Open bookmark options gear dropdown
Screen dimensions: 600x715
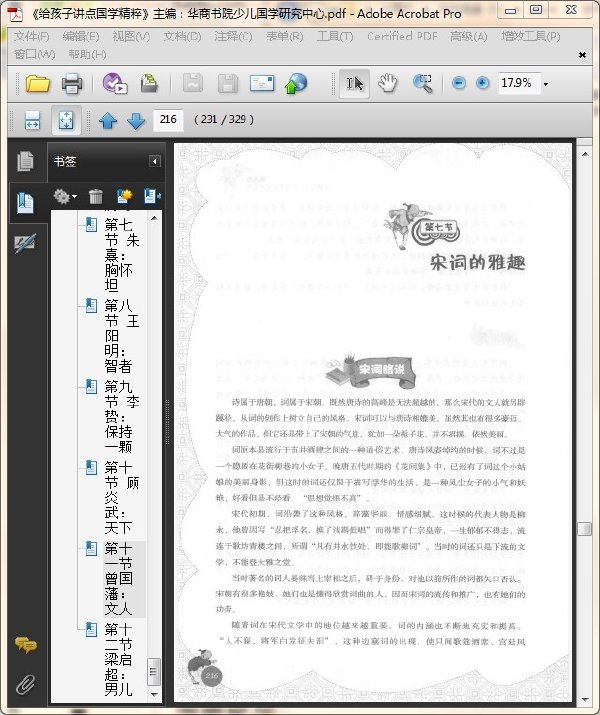[x=65, y=197]
